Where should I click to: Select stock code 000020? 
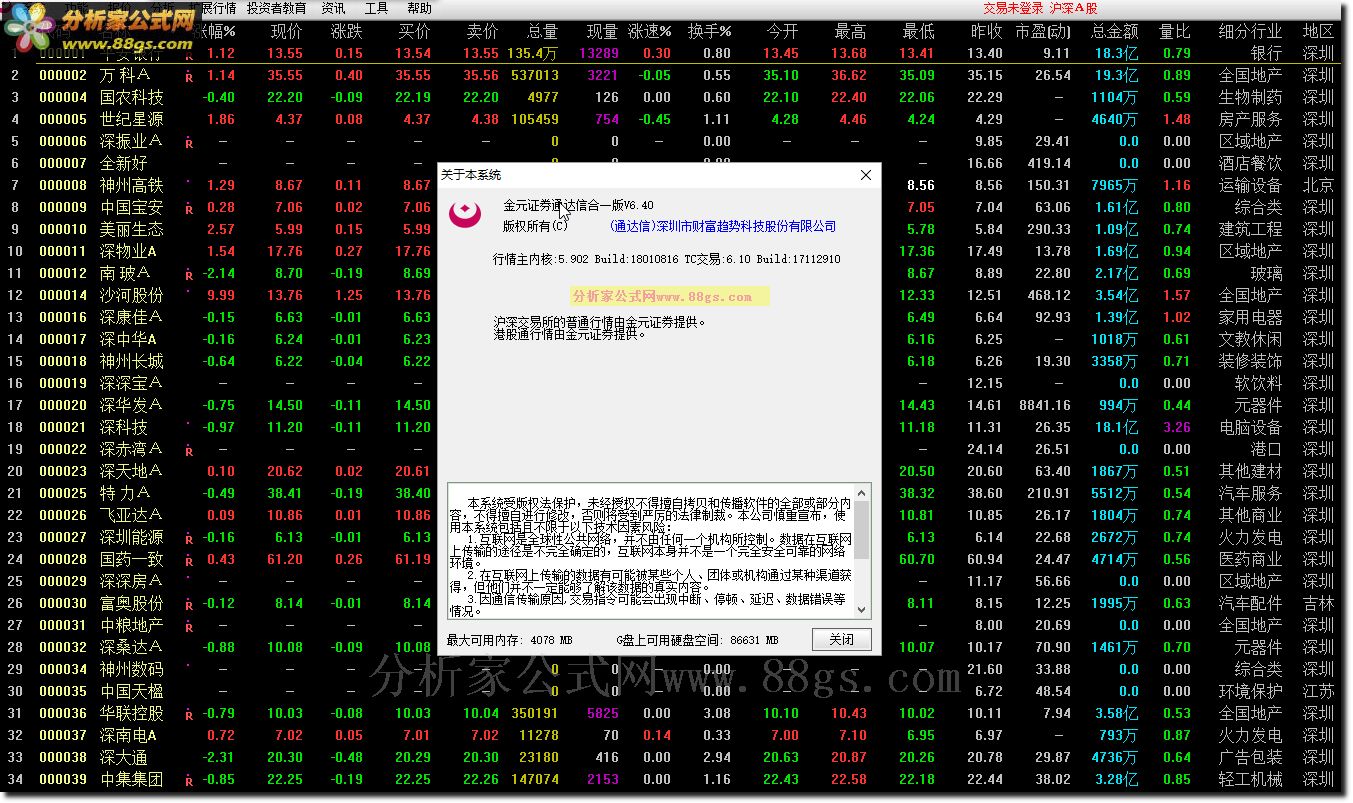click(63, 406)
